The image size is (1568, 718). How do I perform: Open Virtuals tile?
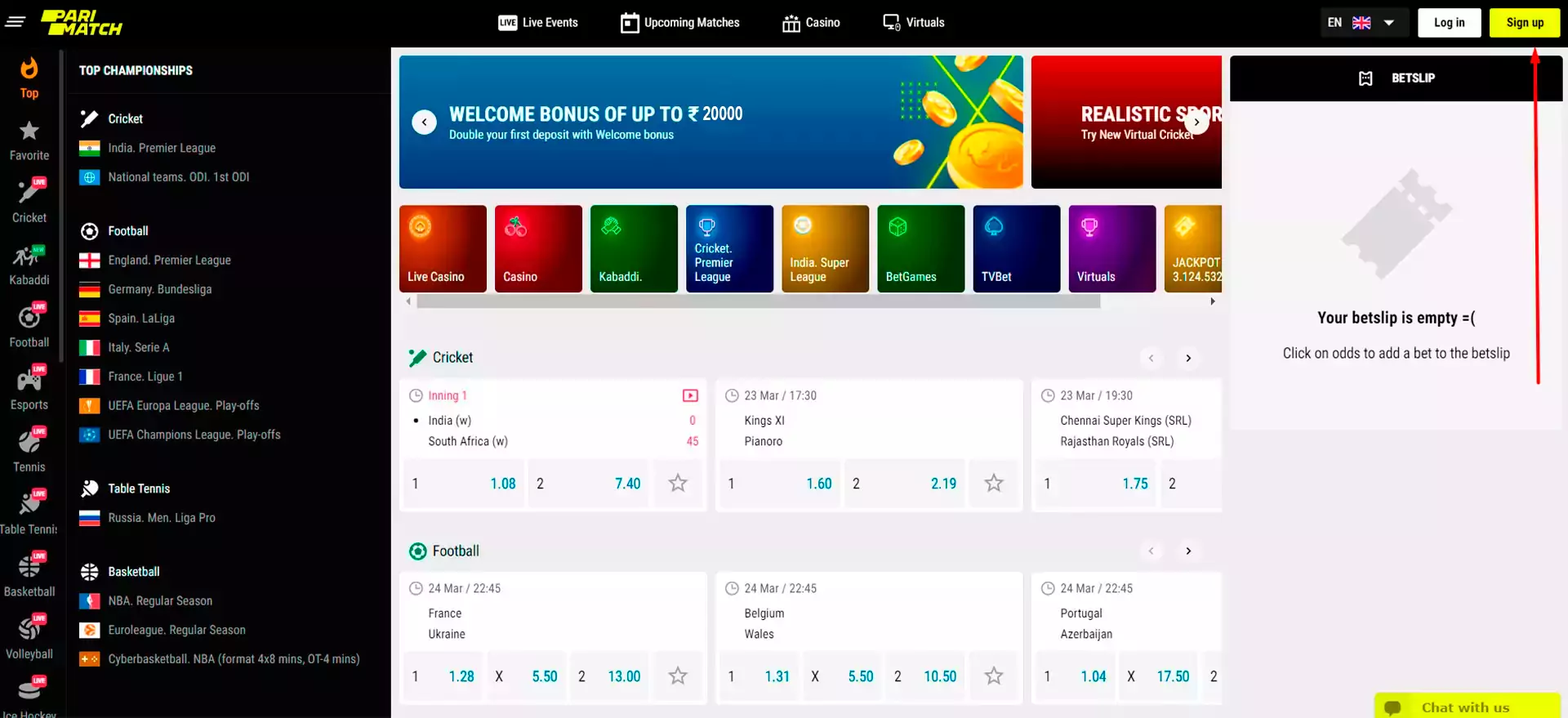(1111, 248)
